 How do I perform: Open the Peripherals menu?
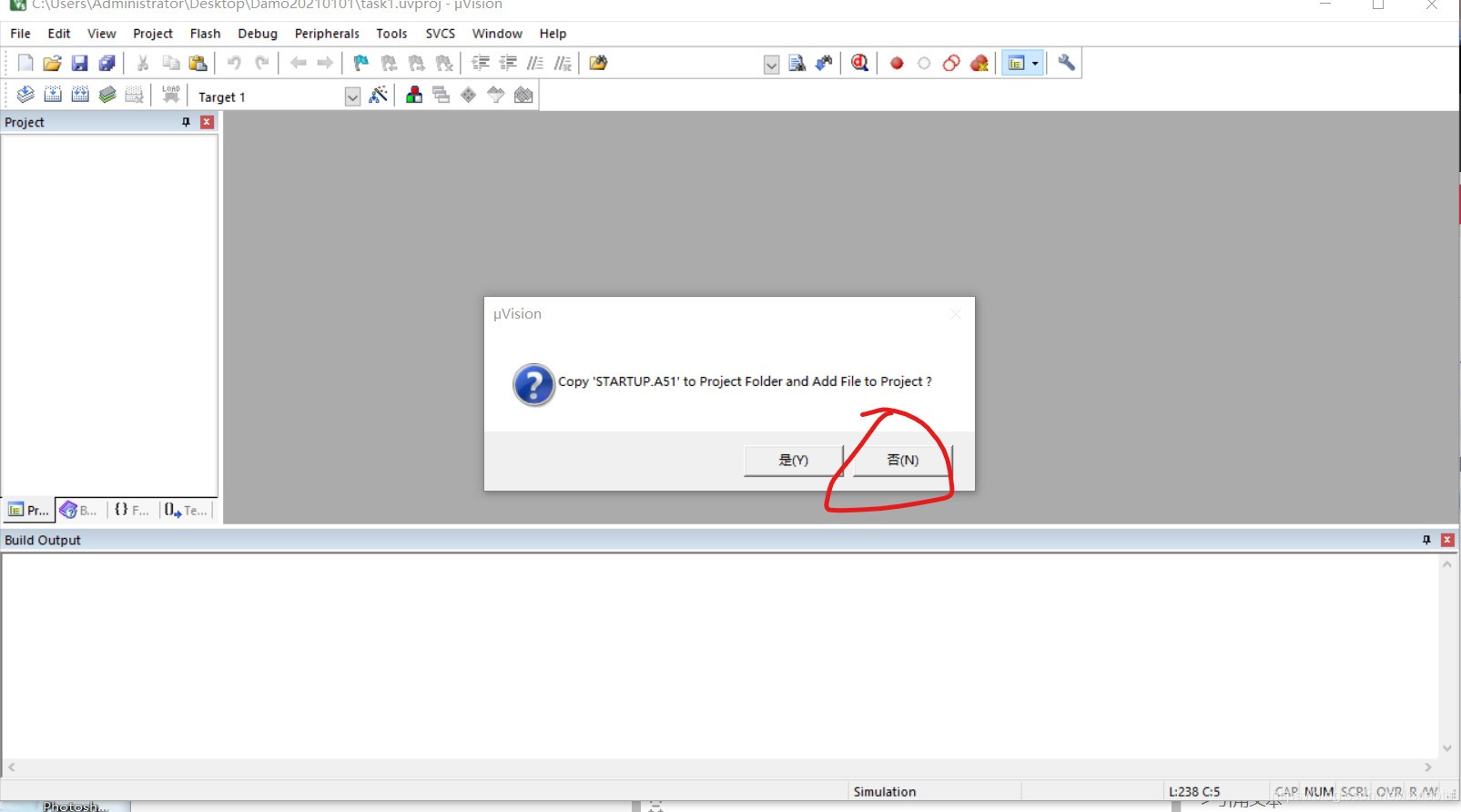(x=327, y=34)
